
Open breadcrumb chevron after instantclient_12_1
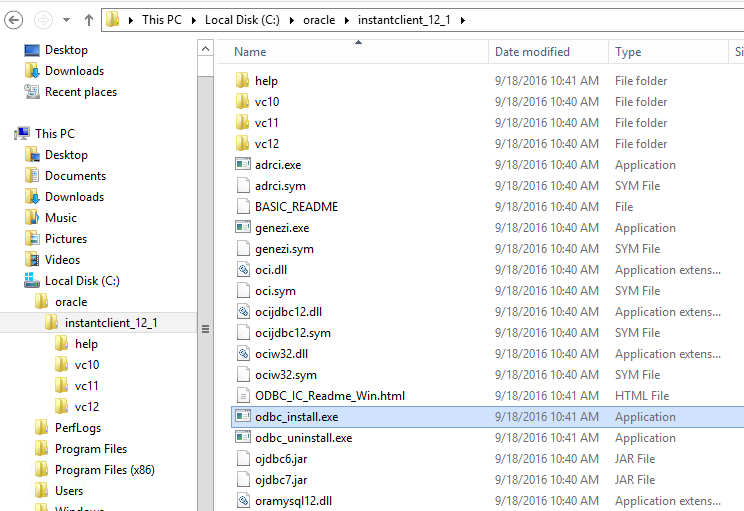tap(463, 20)
